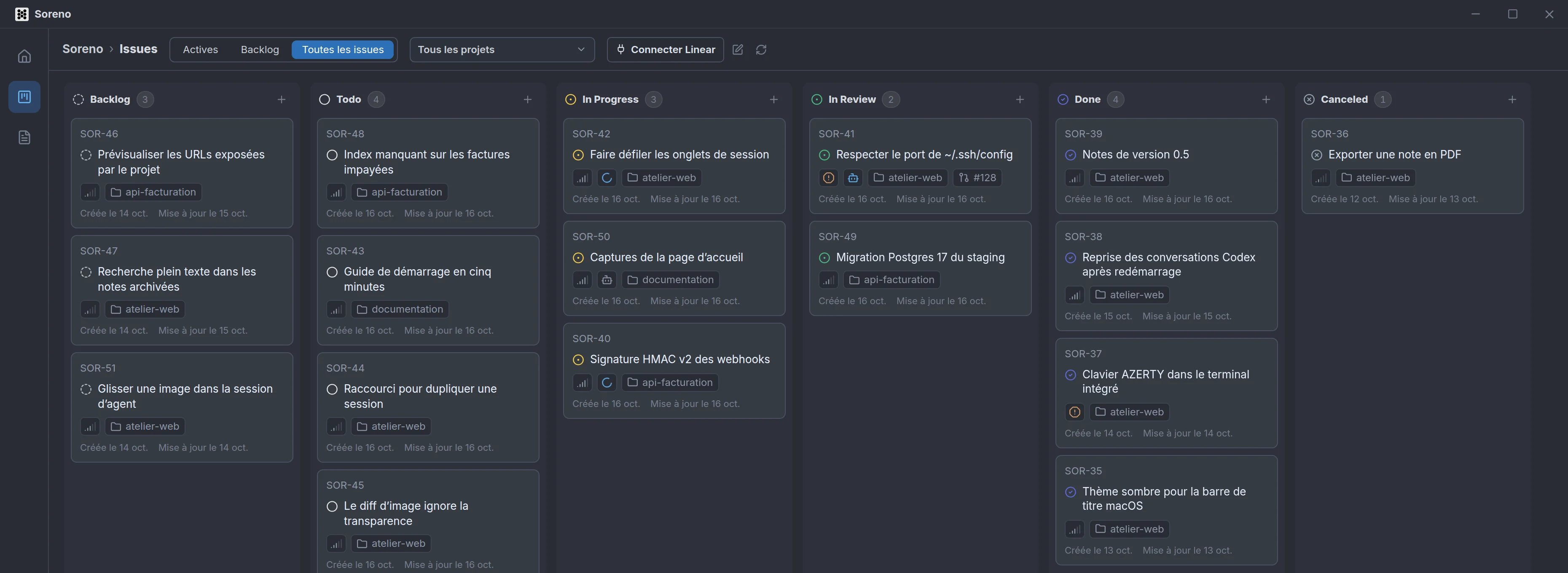Add a card with Todo column plus

[527, 100]
